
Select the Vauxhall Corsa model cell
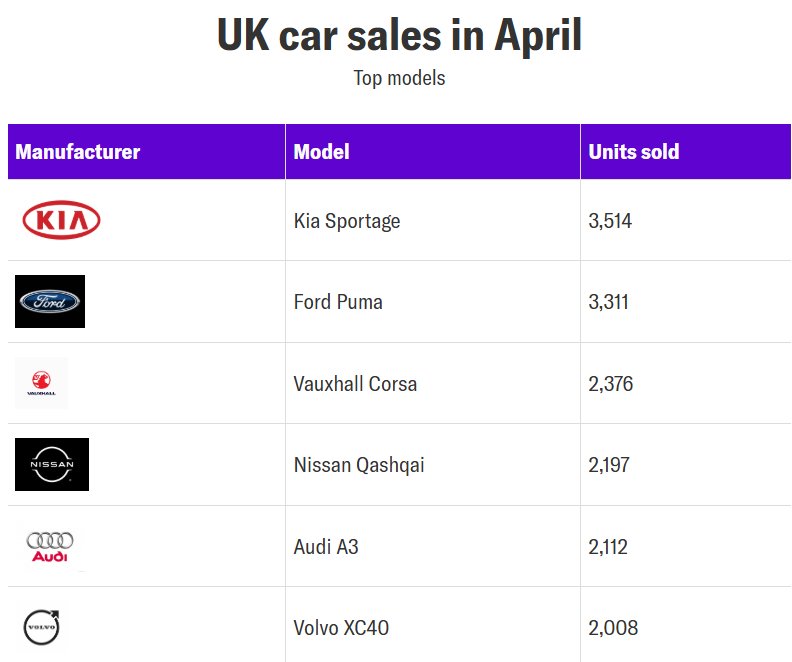coord(355,384)
